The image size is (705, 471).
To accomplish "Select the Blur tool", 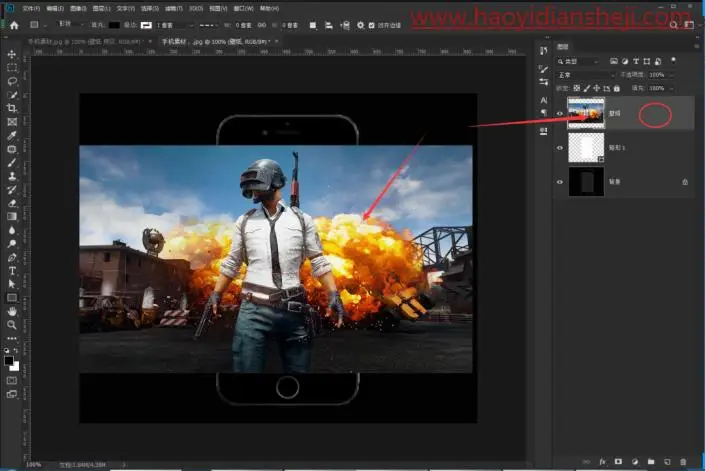I will coord(12,230).
